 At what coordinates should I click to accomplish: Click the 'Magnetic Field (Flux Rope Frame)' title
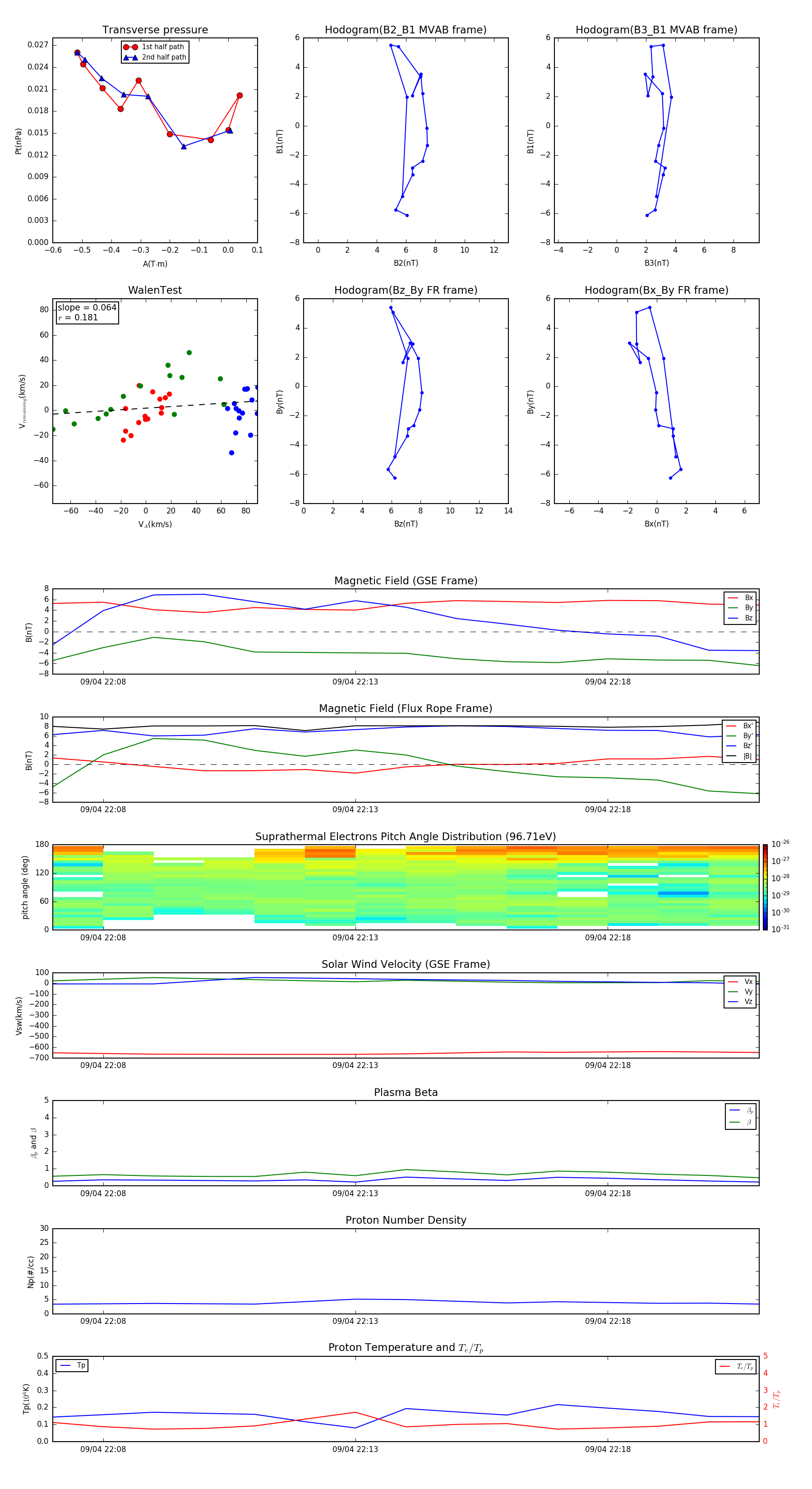pos(406,709)
